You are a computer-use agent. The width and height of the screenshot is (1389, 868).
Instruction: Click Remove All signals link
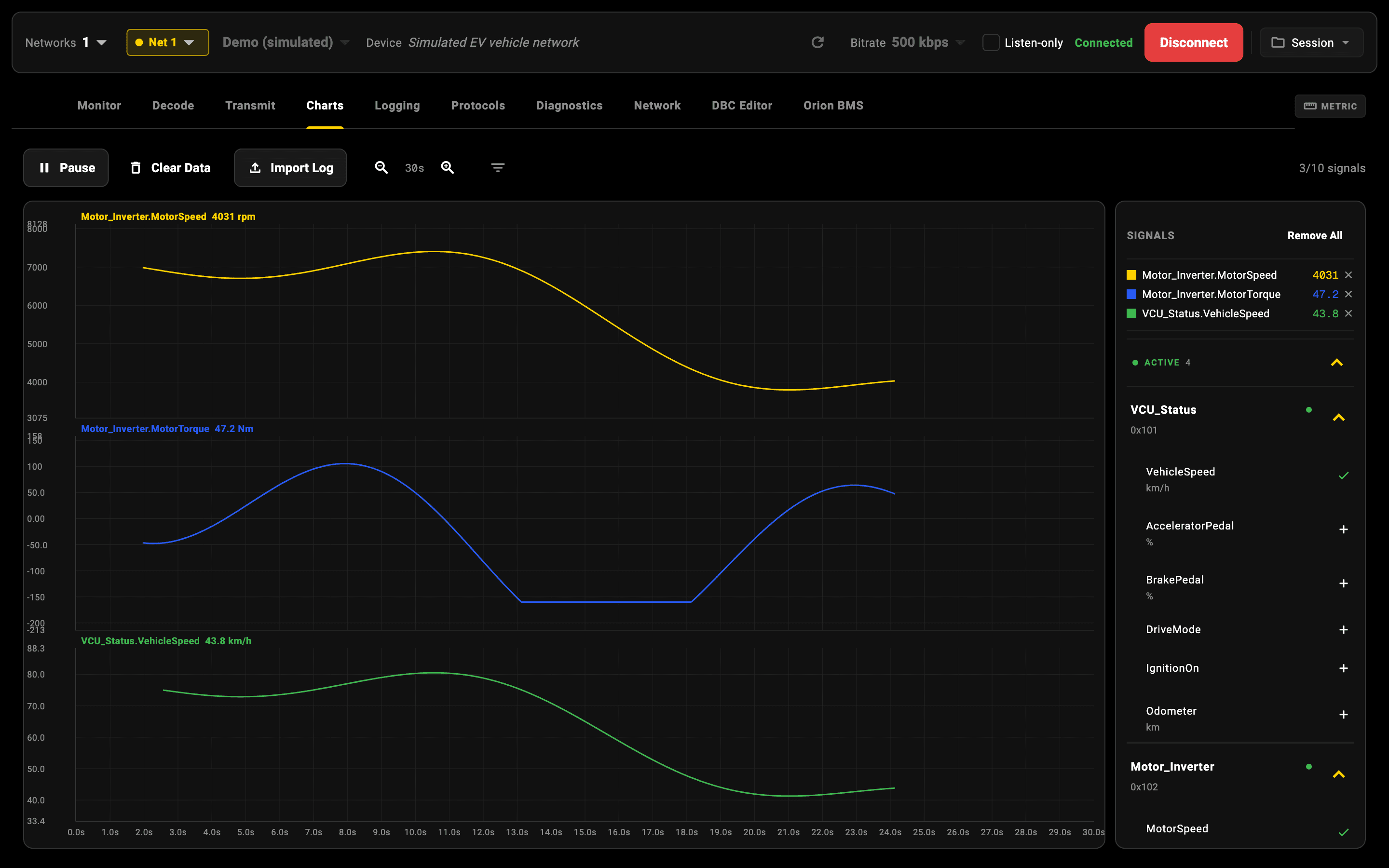click(x=1315, y=235)
